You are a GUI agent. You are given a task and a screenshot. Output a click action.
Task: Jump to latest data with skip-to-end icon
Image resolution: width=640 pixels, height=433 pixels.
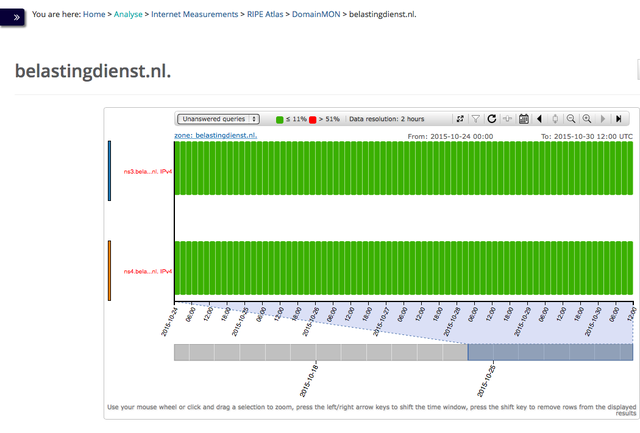pos(619,119)
